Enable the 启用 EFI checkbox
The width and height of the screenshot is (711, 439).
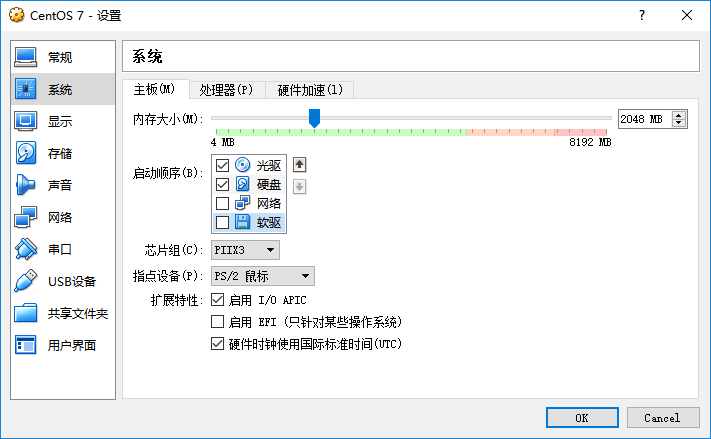(218, 322)
